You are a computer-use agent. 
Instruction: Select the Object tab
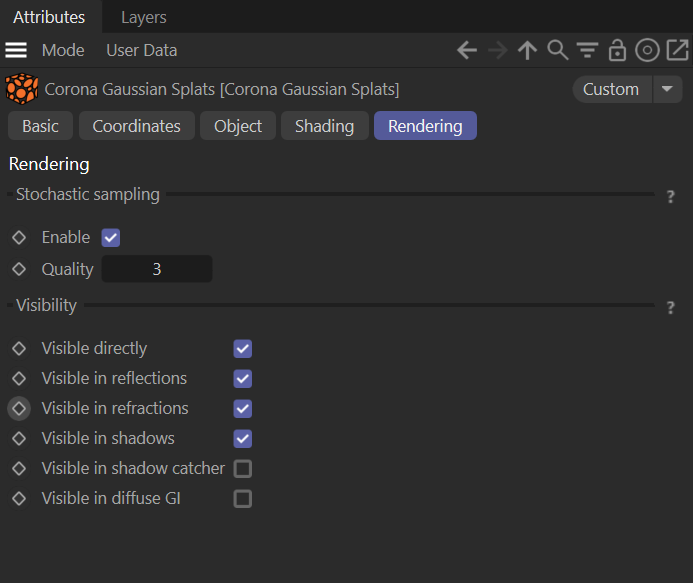[238, 126]
